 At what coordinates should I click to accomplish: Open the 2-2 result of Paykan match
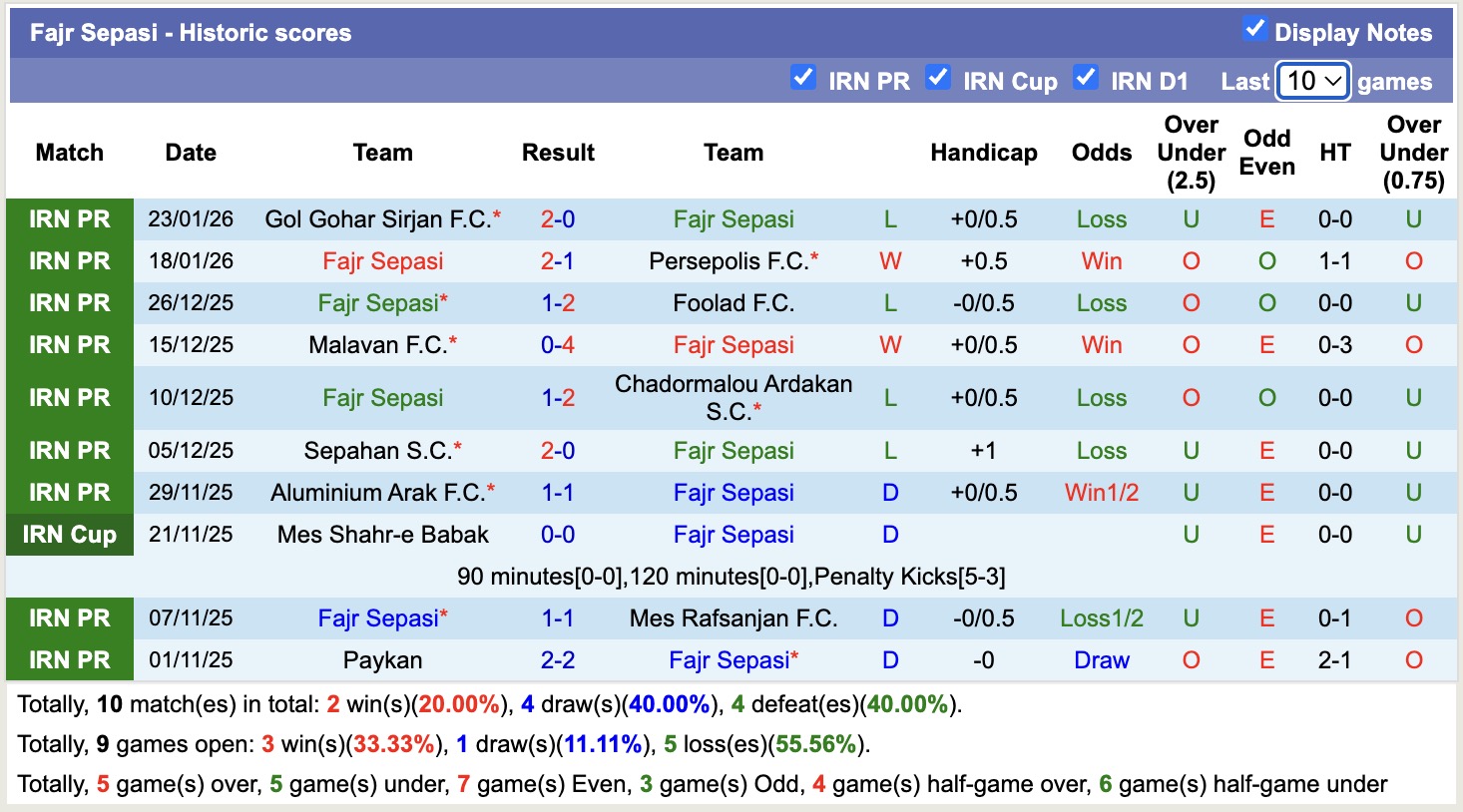click(558, 660)
